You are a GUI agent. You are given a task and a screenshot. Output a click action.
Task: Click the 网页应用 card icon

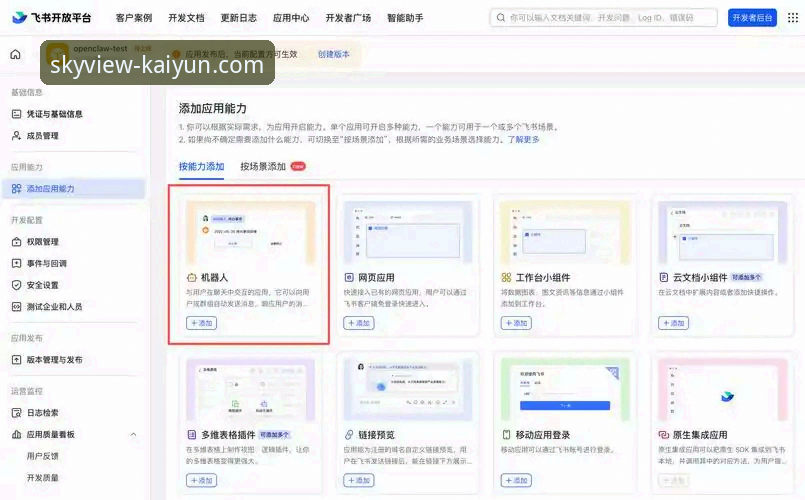[349, 278]
